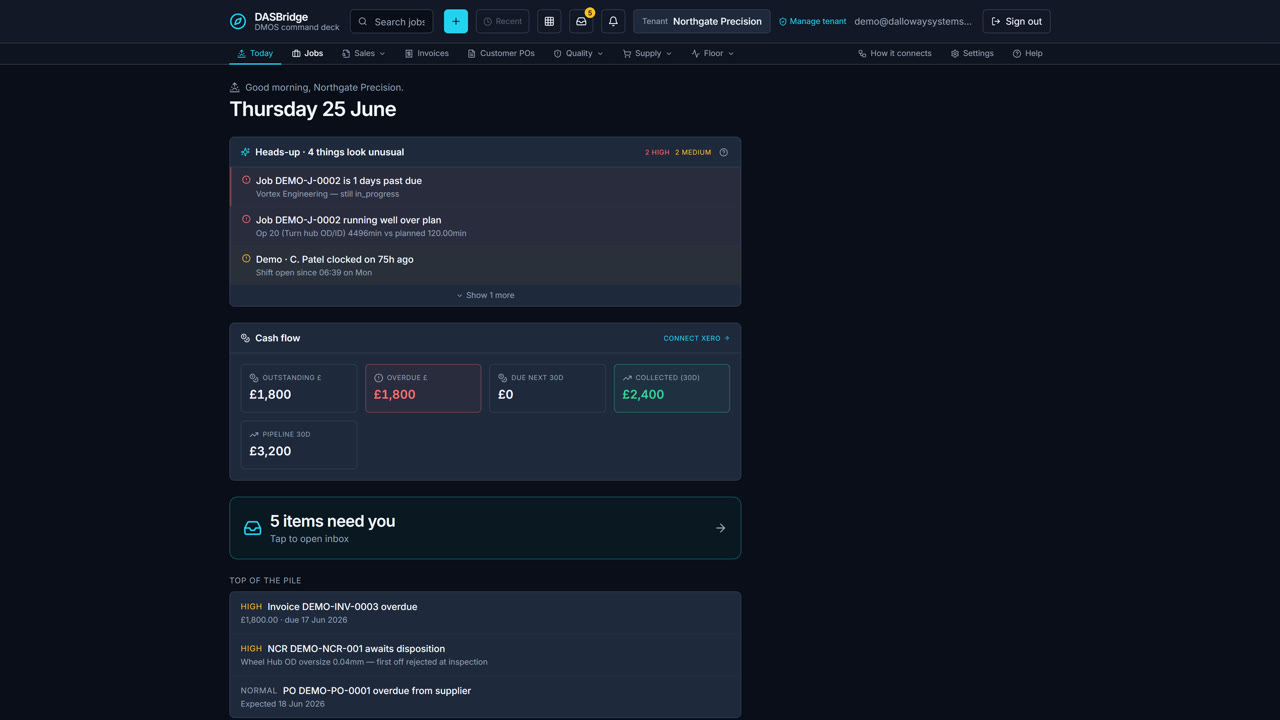Image resolution: width=1280 pixels, height=720 pixels.
Task: Click the Connect Xero link
Action: pos(696,338)
